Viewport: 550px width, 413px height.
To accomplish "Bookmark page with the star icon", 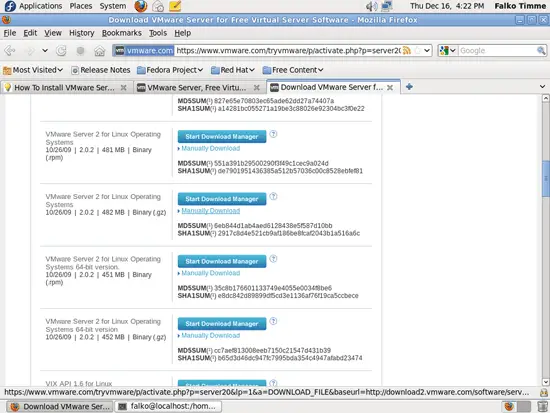I will pos(417,51).
